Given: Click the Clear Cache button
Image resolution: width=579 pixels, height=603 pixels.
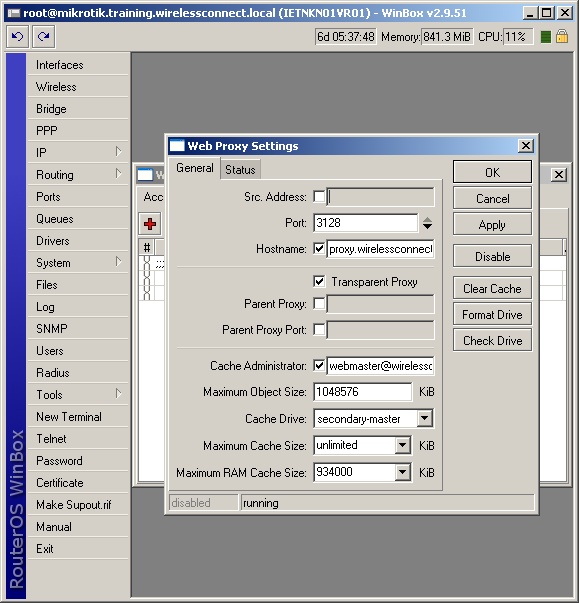Looking at the screenshot, I should (x=492, y=288).
